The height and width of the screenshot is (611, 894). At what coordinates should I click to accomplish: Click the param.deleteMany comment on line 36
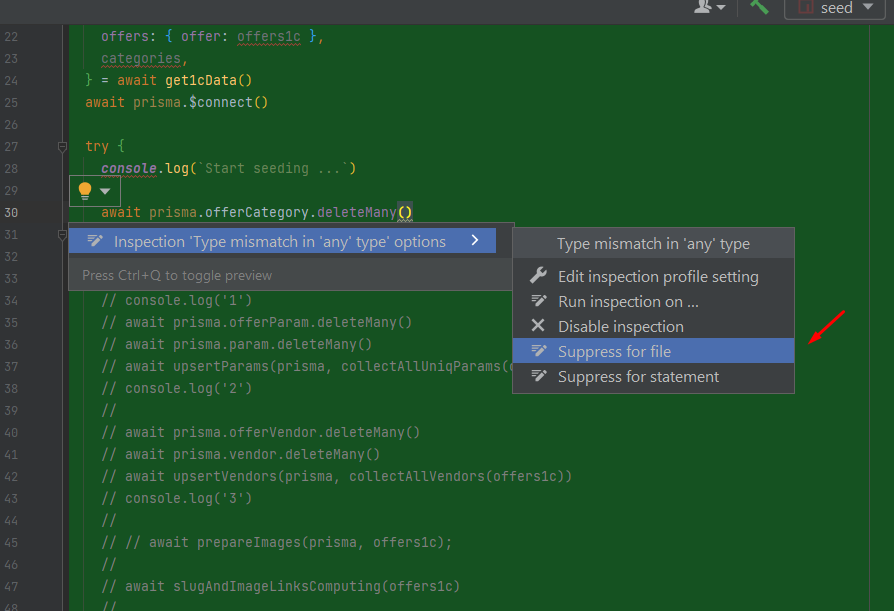pos(237,345)
